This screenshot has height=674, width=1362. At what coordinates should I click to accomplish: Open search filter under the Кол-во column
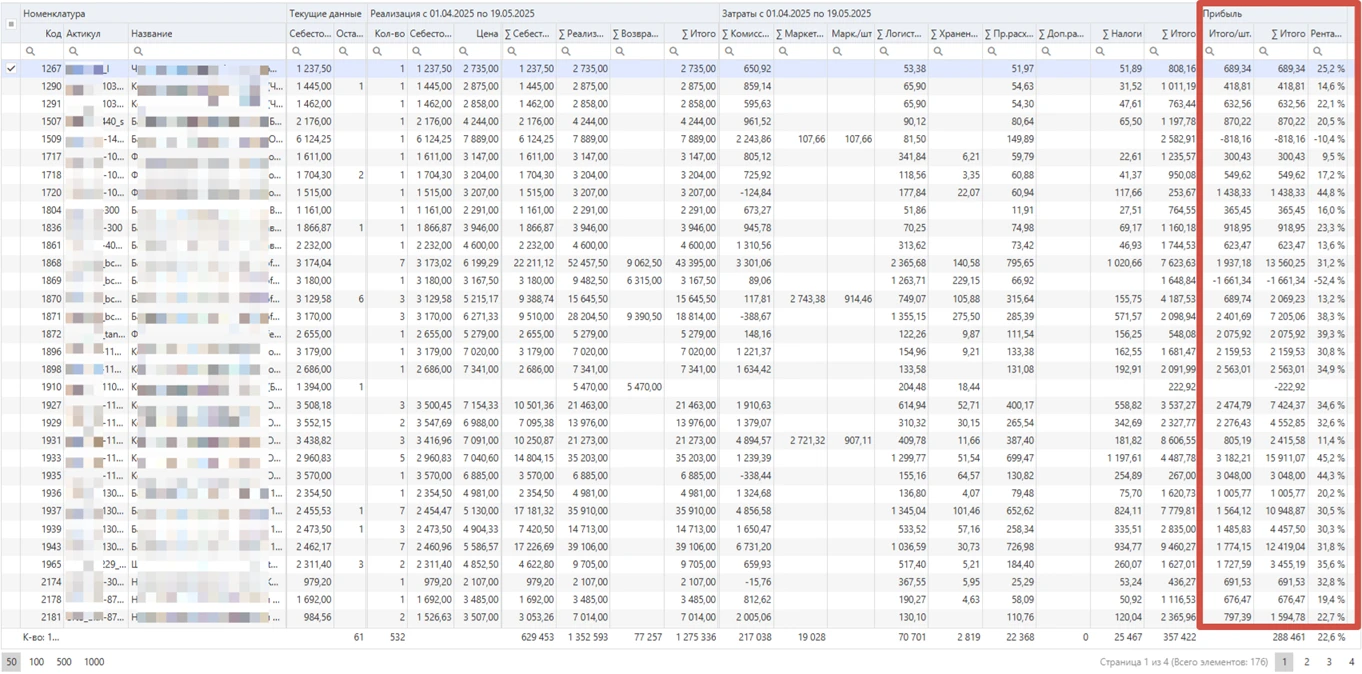click(378, 48)
